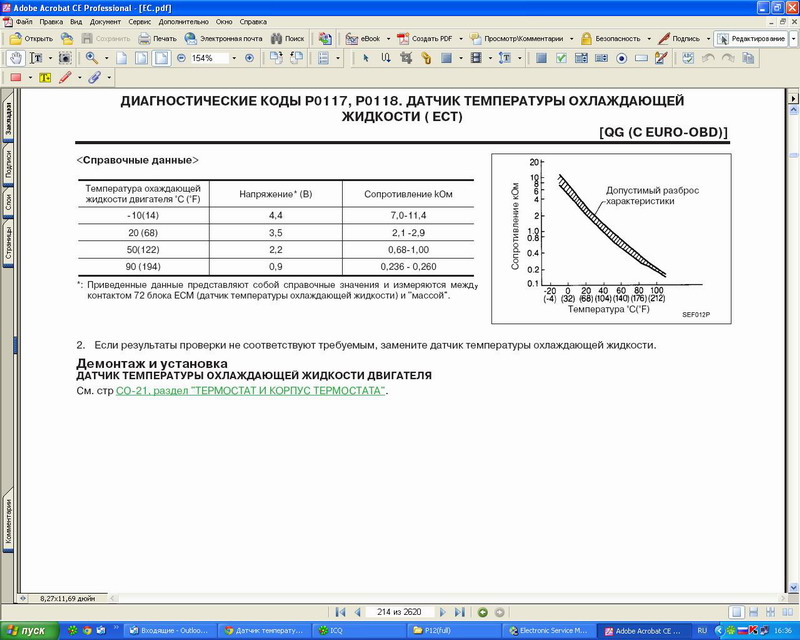Expand the Безопасность dropdown arrow
Viewport: 800px width, 640px height.
(649, 39)
